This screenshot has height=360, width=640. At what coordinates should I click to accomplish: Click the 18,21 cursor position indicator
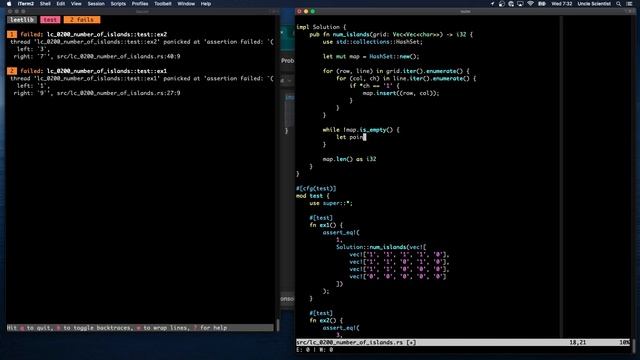tap(578, 342)
